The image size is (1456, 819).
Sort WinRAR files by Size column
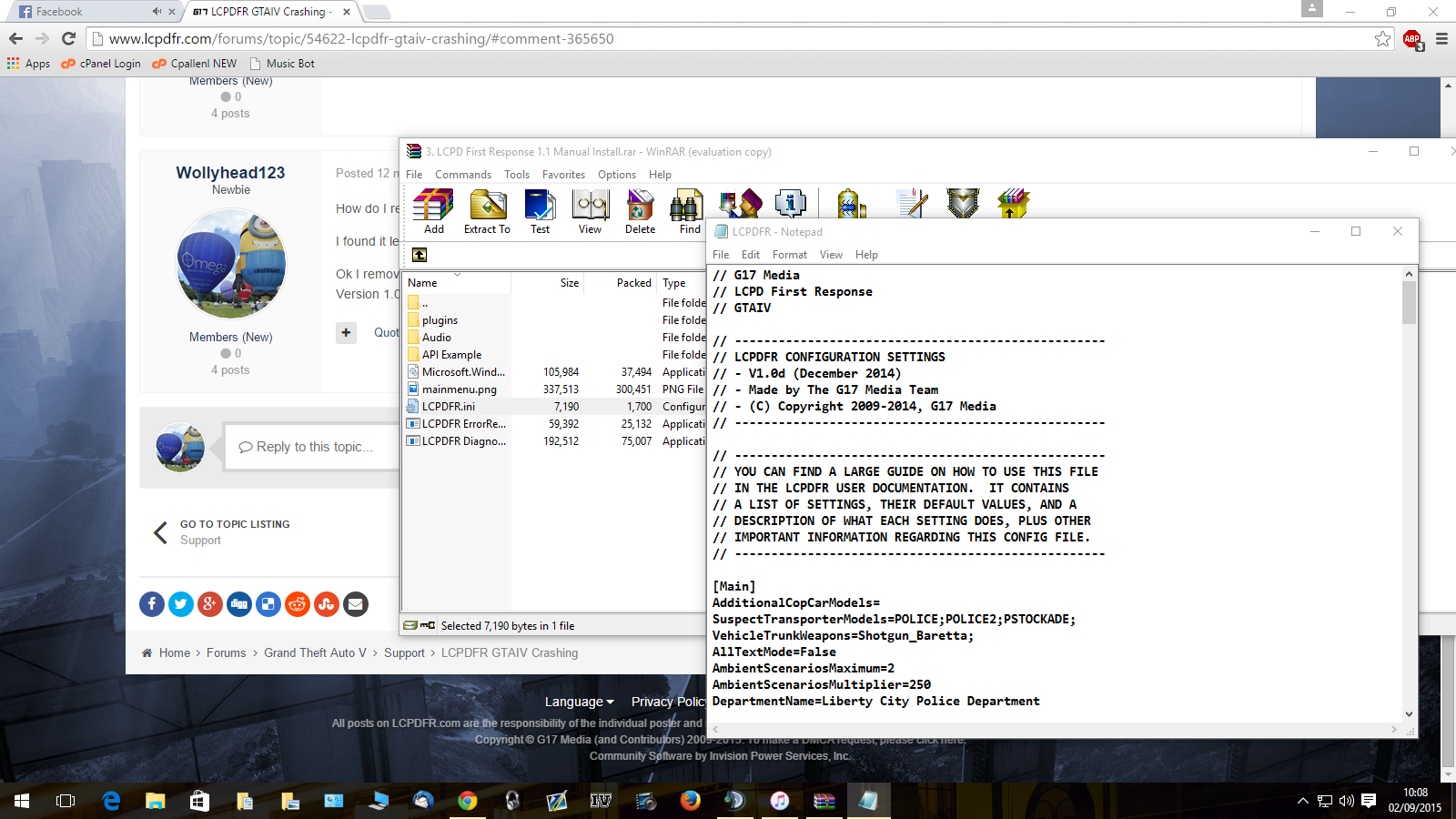pyautogui.click(x=548, y=283)
